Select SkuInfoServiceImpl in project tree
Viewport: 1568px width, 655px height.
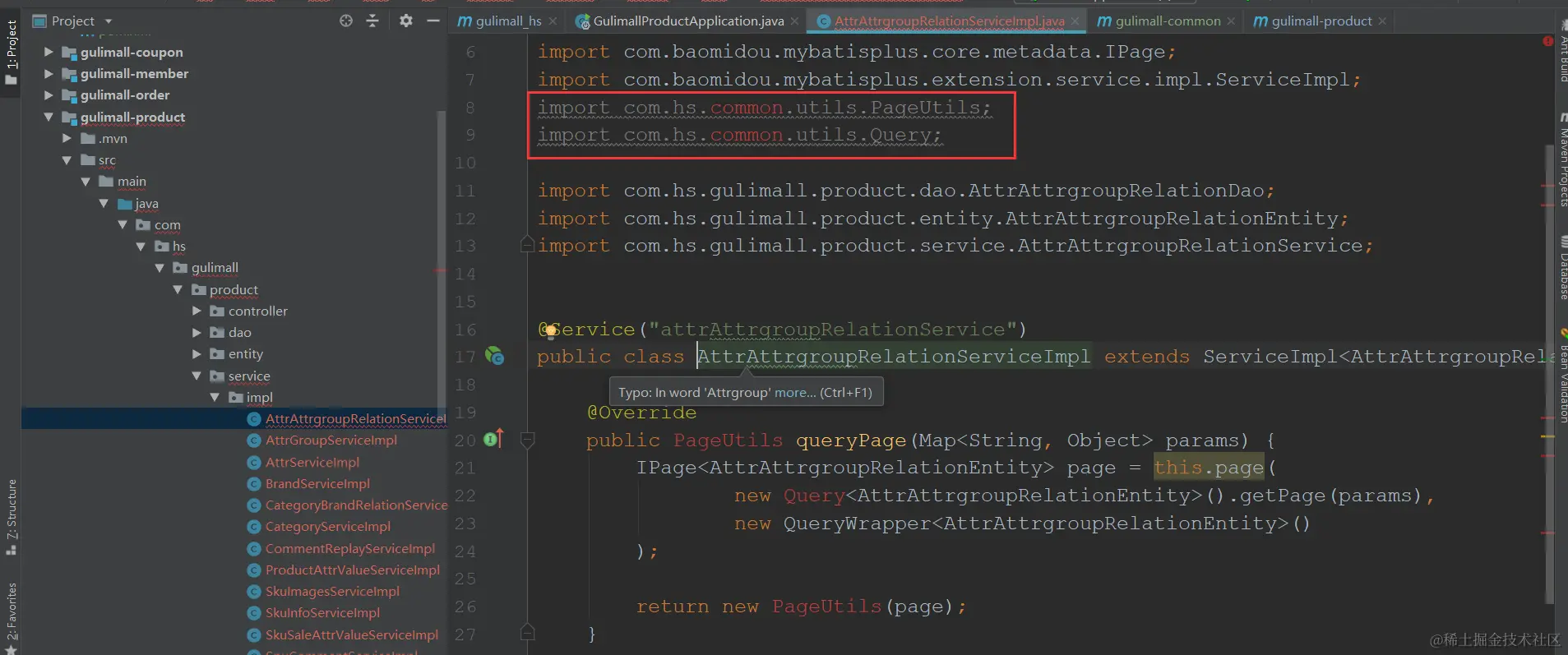pos(322,613)
